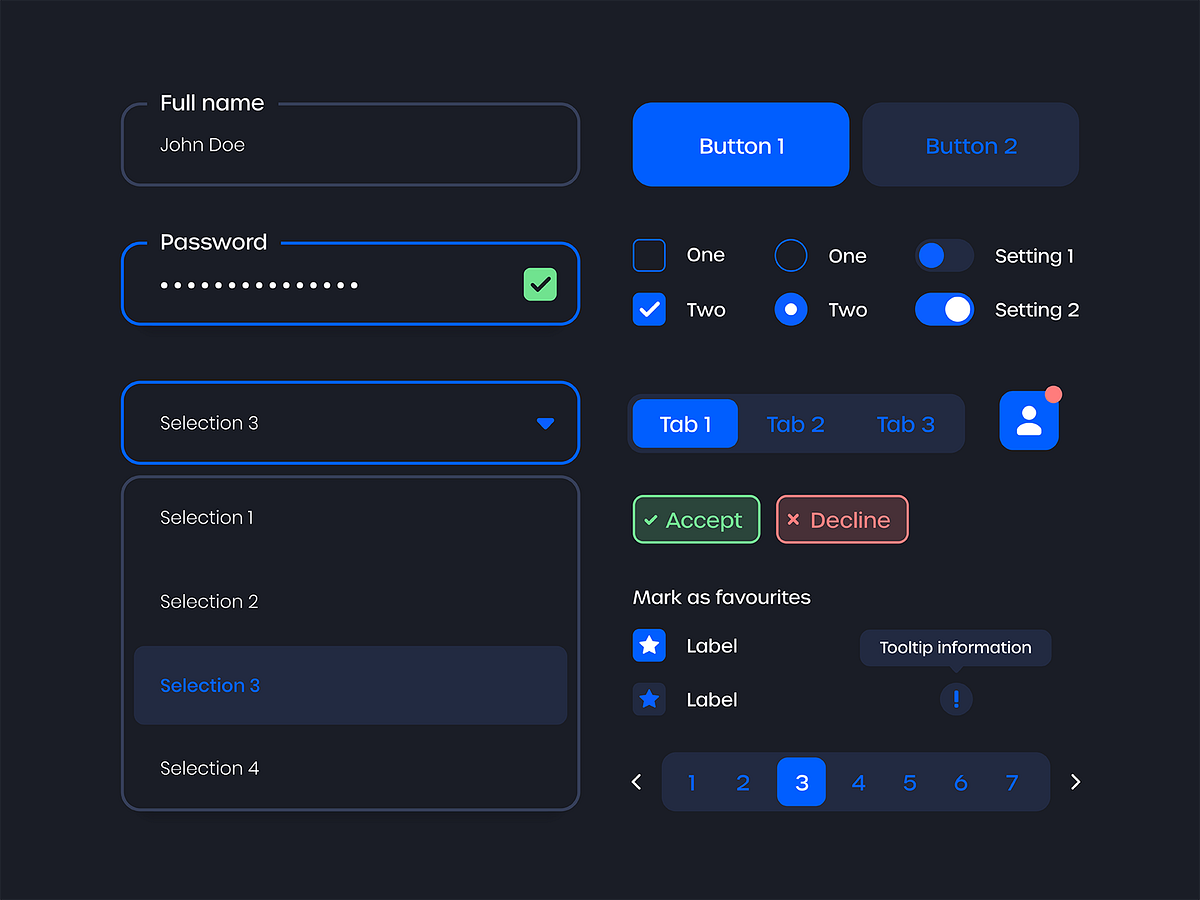Select the dimmed star icon next to second Label
The image size is (1200, 900).
(x=649, y=699)
